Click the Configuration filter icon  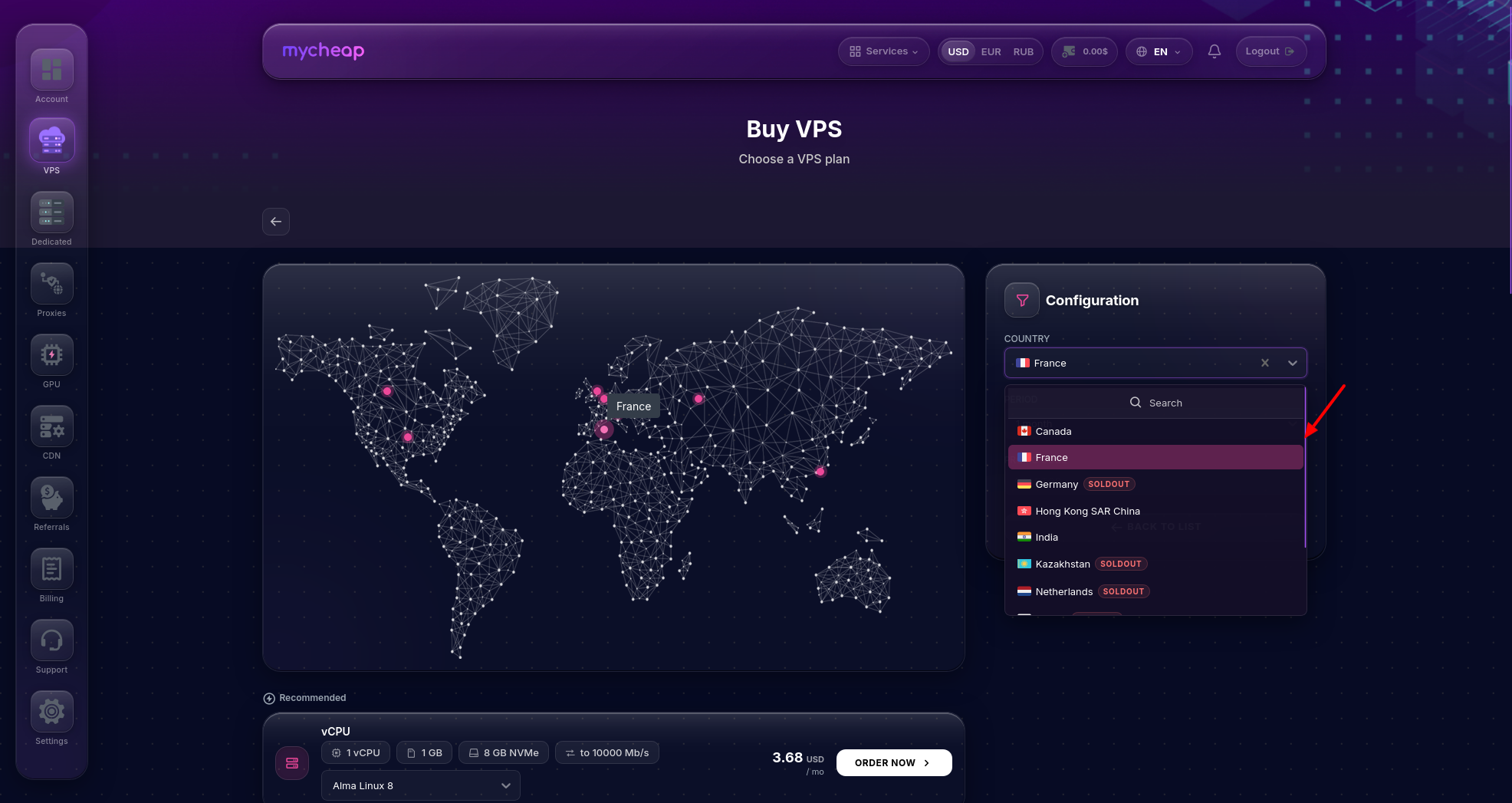point(1022,301)
